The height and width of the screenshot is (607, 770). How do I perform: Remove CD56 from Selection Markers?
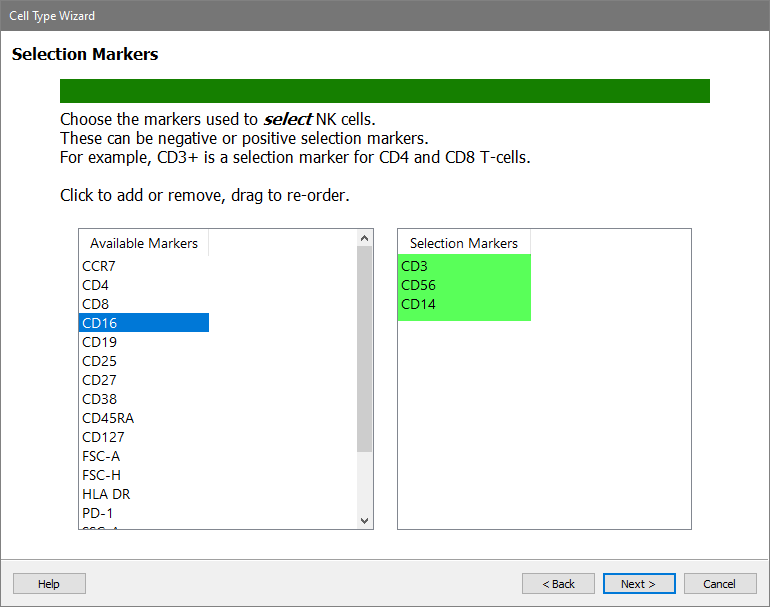(x=419, y=285)
